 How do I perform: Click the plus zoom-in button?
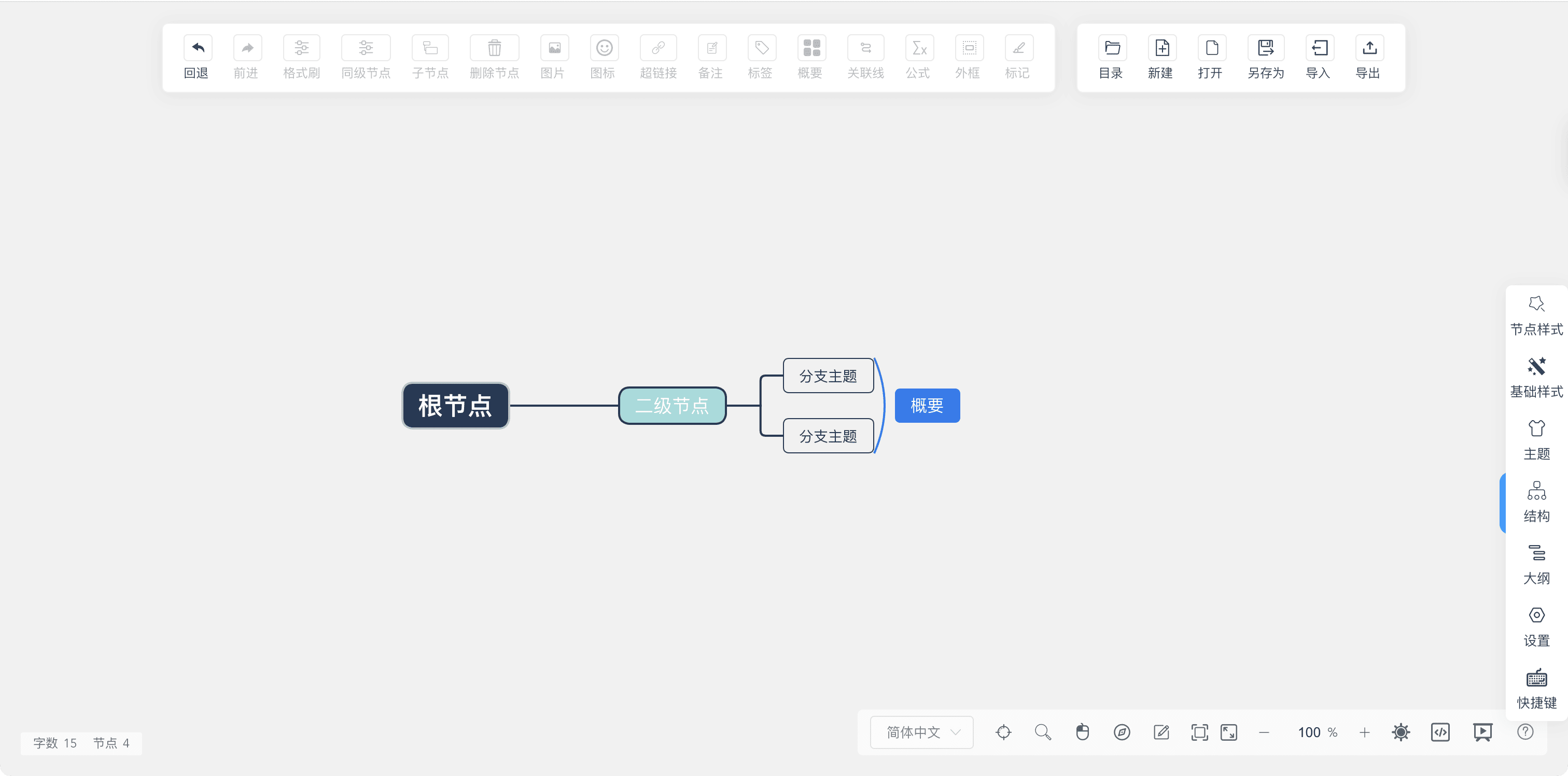(x=1364, y=731)
